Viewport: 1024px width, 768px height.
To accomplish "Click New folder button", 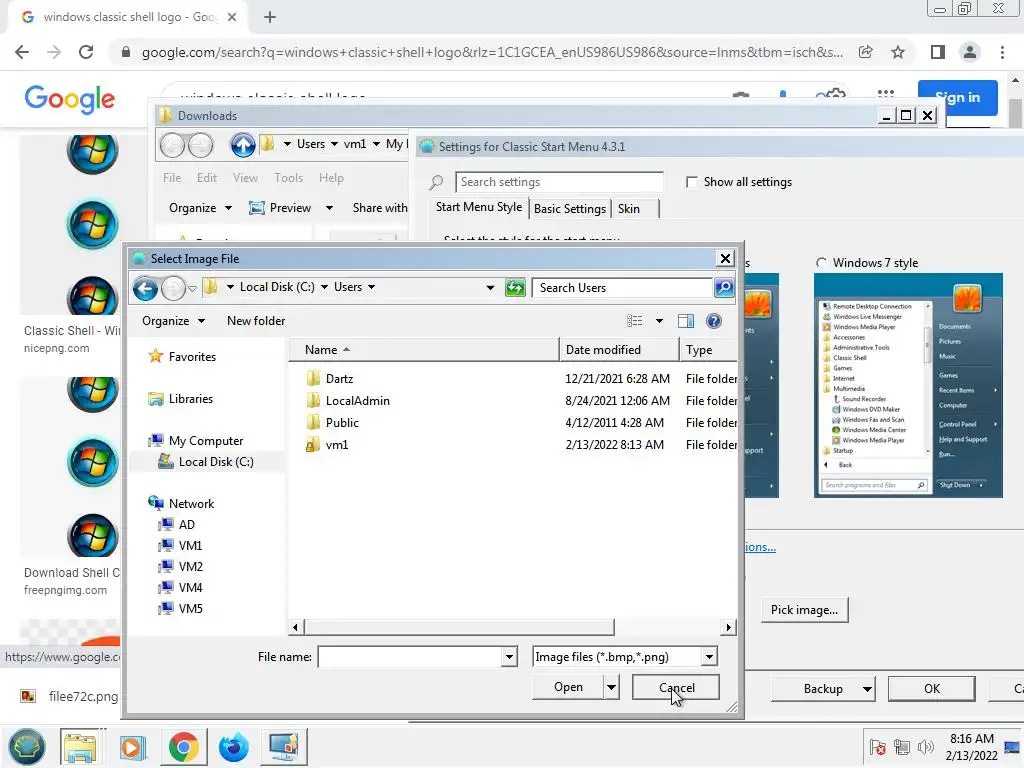I will point(256,321).
